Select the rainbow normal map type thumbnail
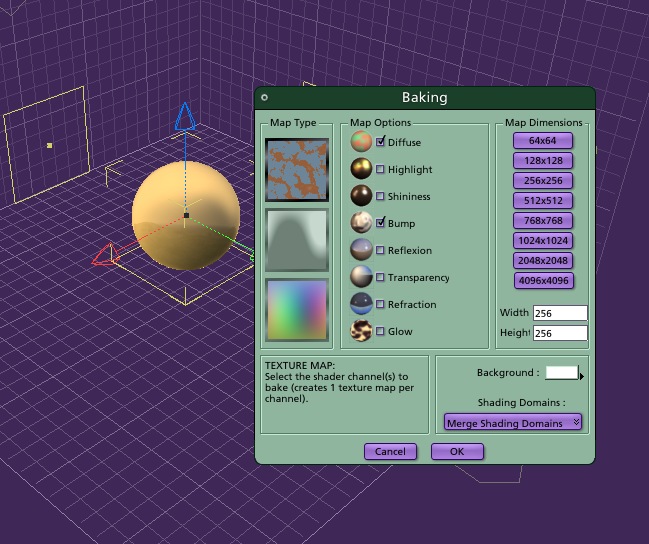 click(x=297, y=310)
